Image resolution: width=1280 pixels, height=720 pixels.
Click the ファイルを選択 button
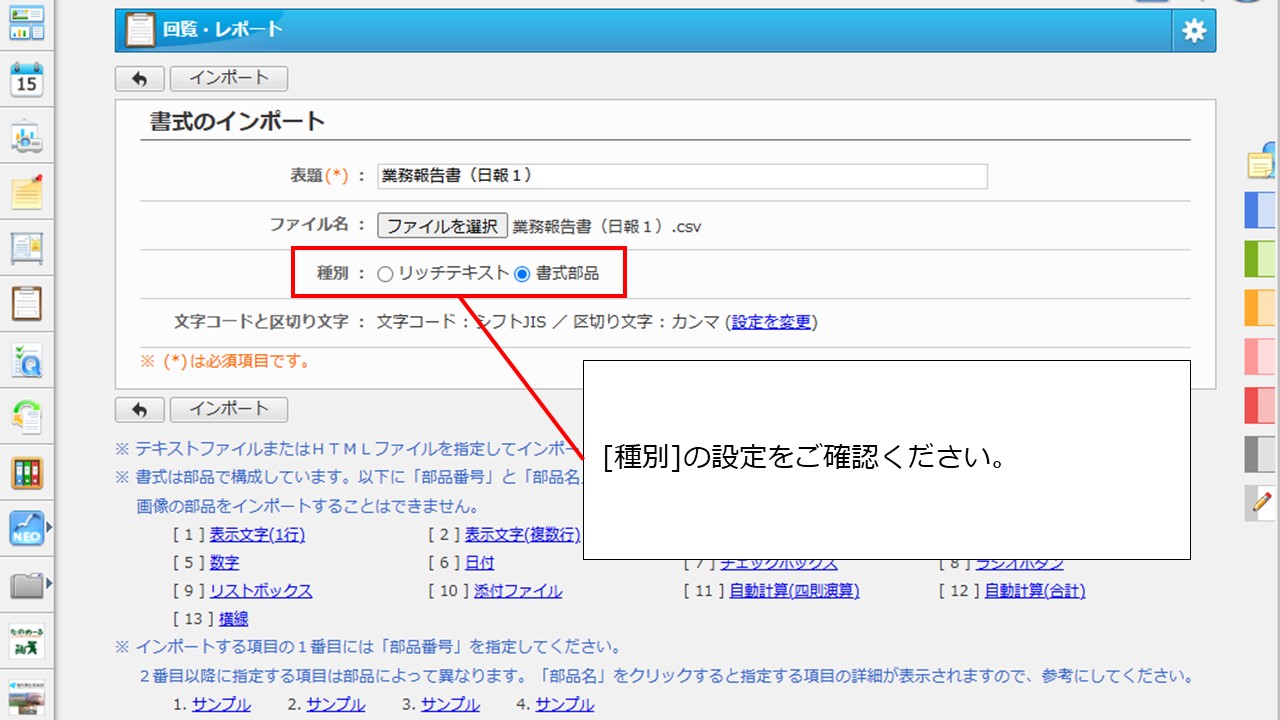(442, 226)
